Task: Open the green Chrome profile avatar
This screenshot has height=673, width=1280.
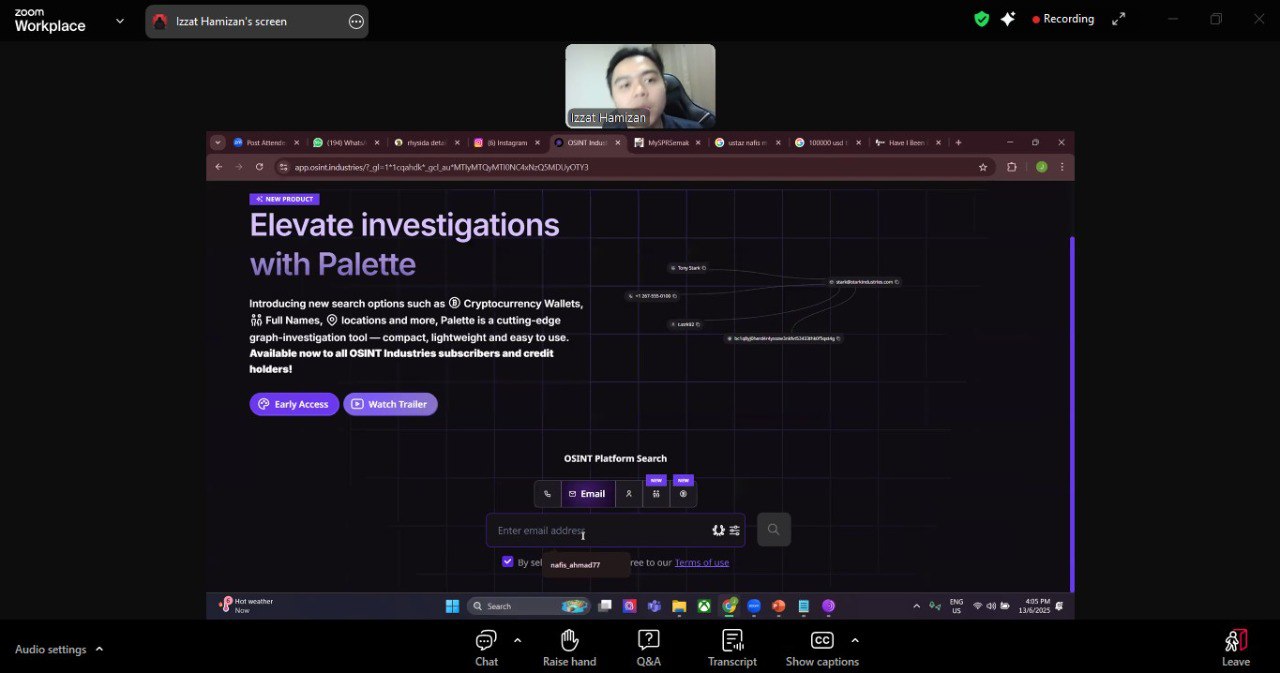Action: (x=1041, y=167)
